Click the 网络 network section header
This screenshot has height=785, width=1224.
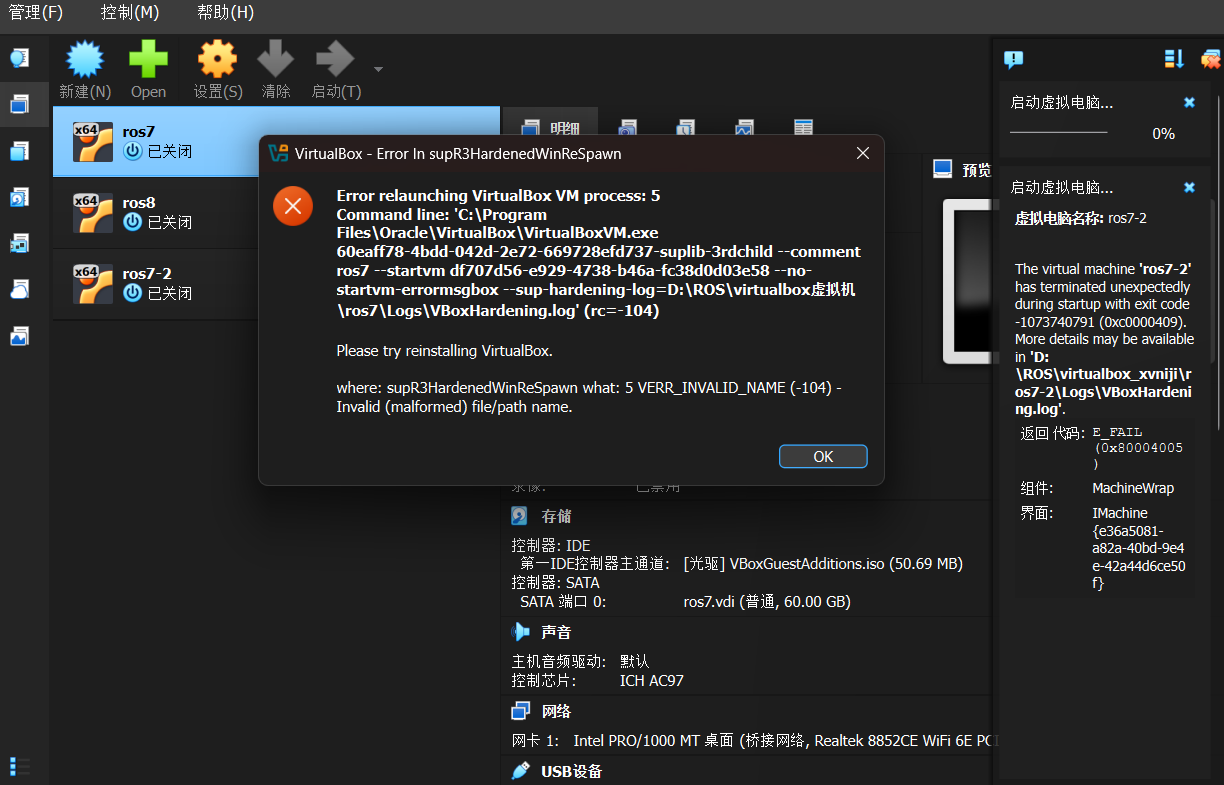[556, 711]
